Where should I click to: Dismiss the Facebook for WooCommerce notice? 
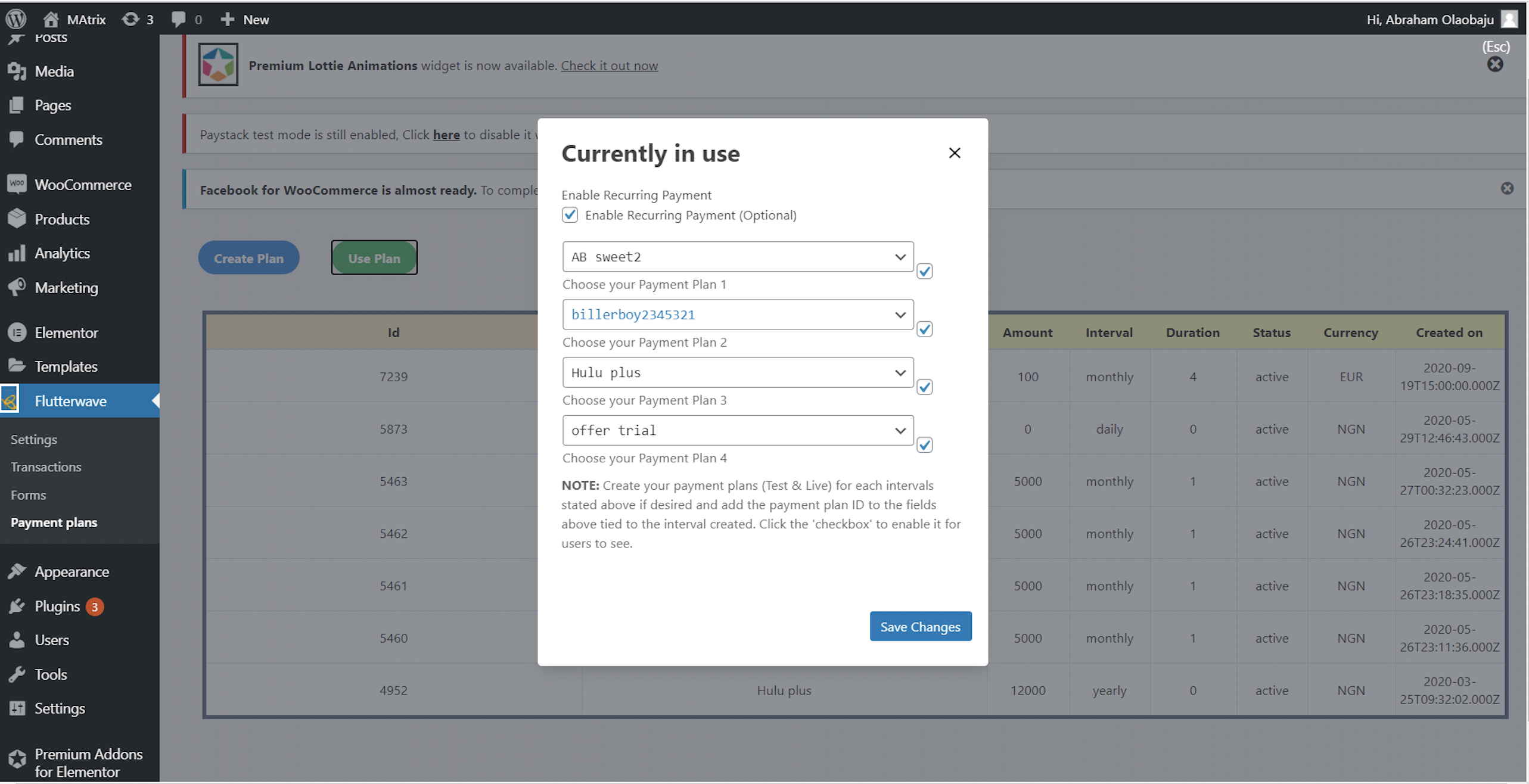click(x=1507, y=189)
